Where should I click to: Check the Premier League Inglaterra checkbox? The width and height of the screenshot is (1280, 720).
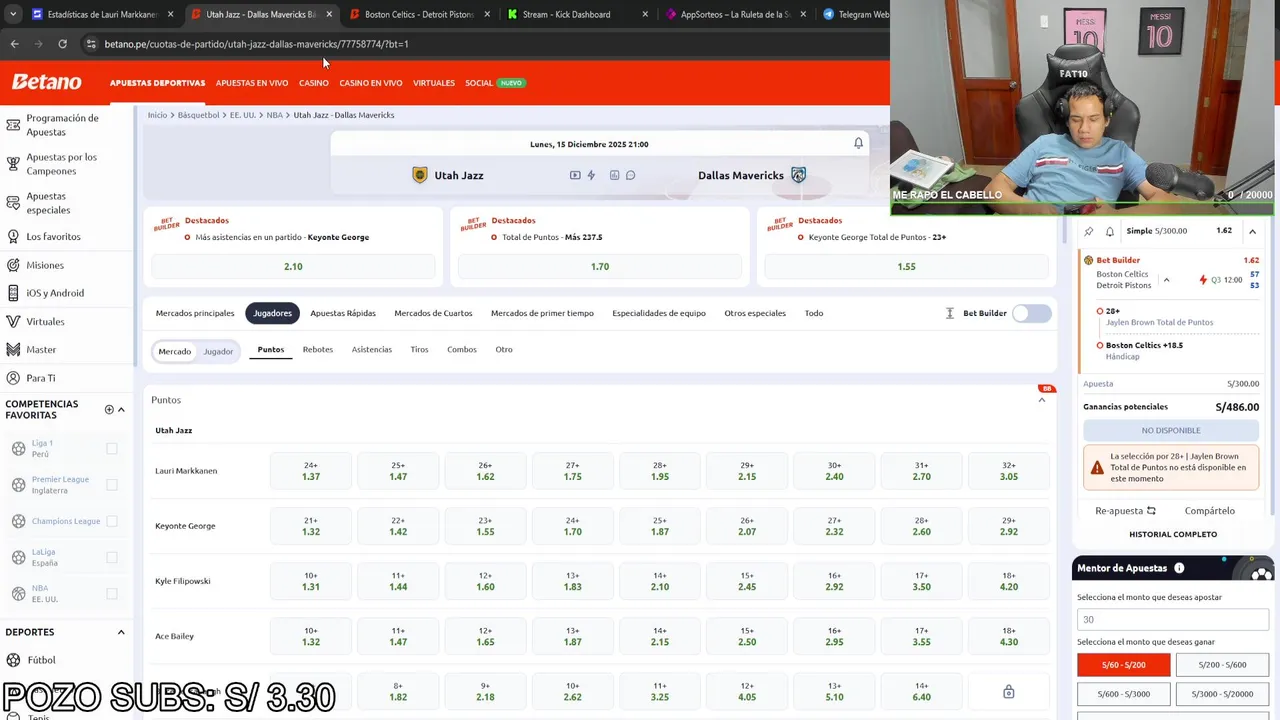pyautogui.click(x=112, y=485)
